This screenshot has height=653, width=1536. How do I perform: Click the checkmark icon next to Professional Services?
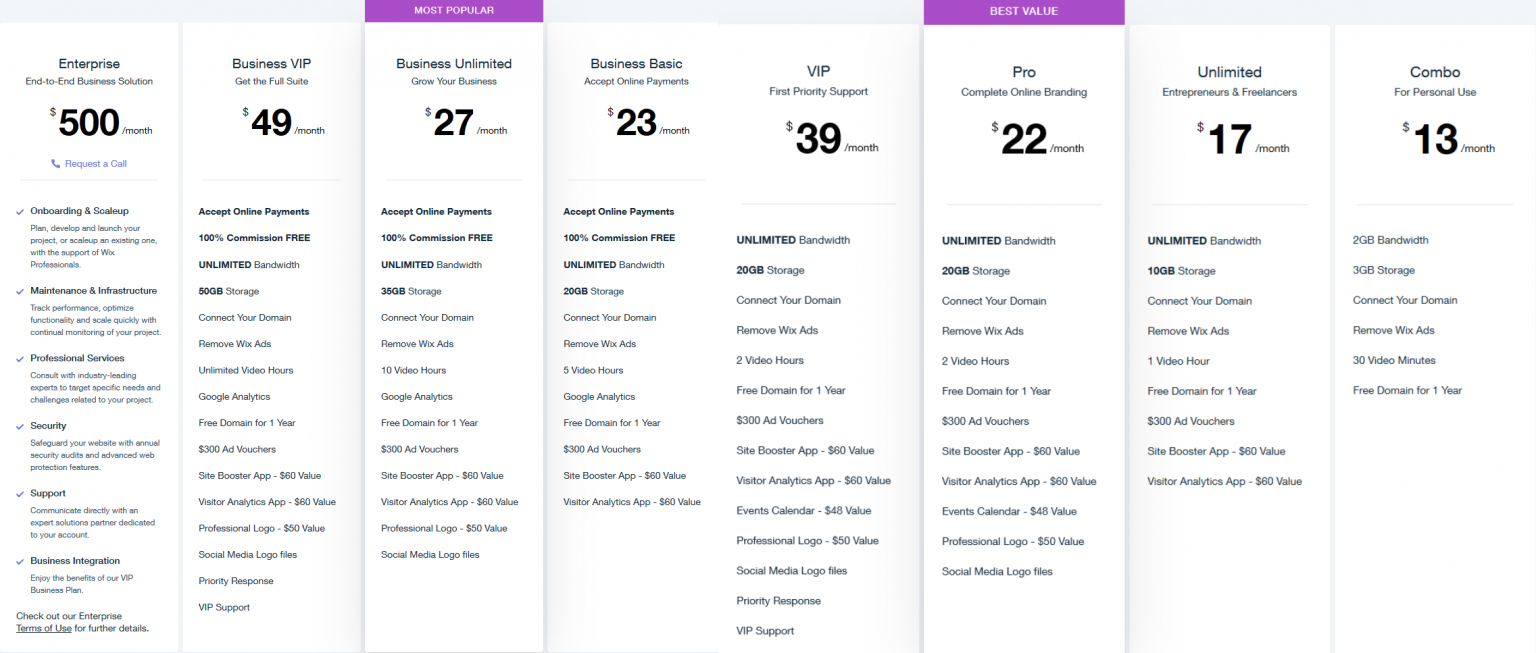pos(20,358)
